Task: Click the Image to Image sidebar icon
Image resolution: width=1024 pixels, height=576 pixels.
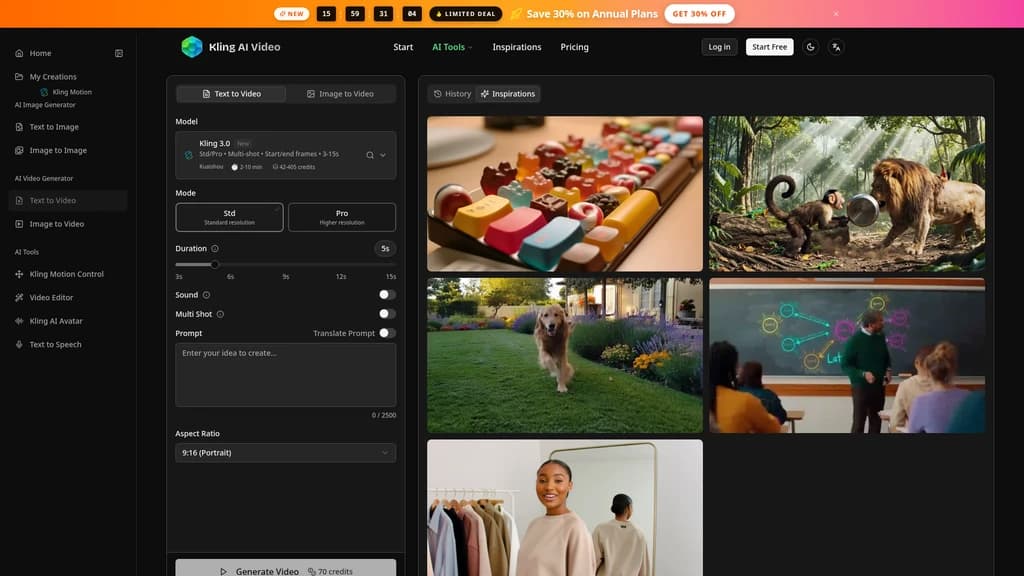Action: 19,151
